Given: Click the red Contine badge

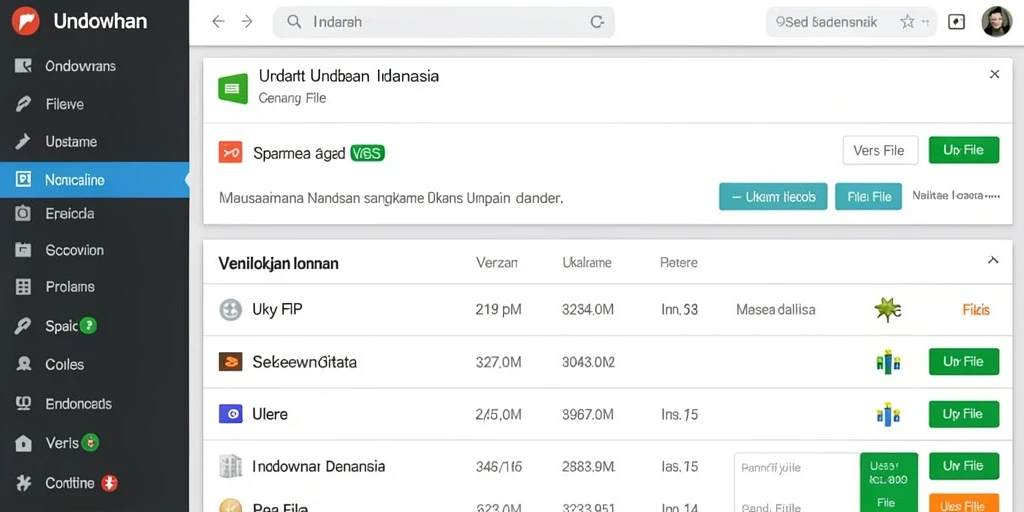Looking at the screenshot, I should click(109, 483).
